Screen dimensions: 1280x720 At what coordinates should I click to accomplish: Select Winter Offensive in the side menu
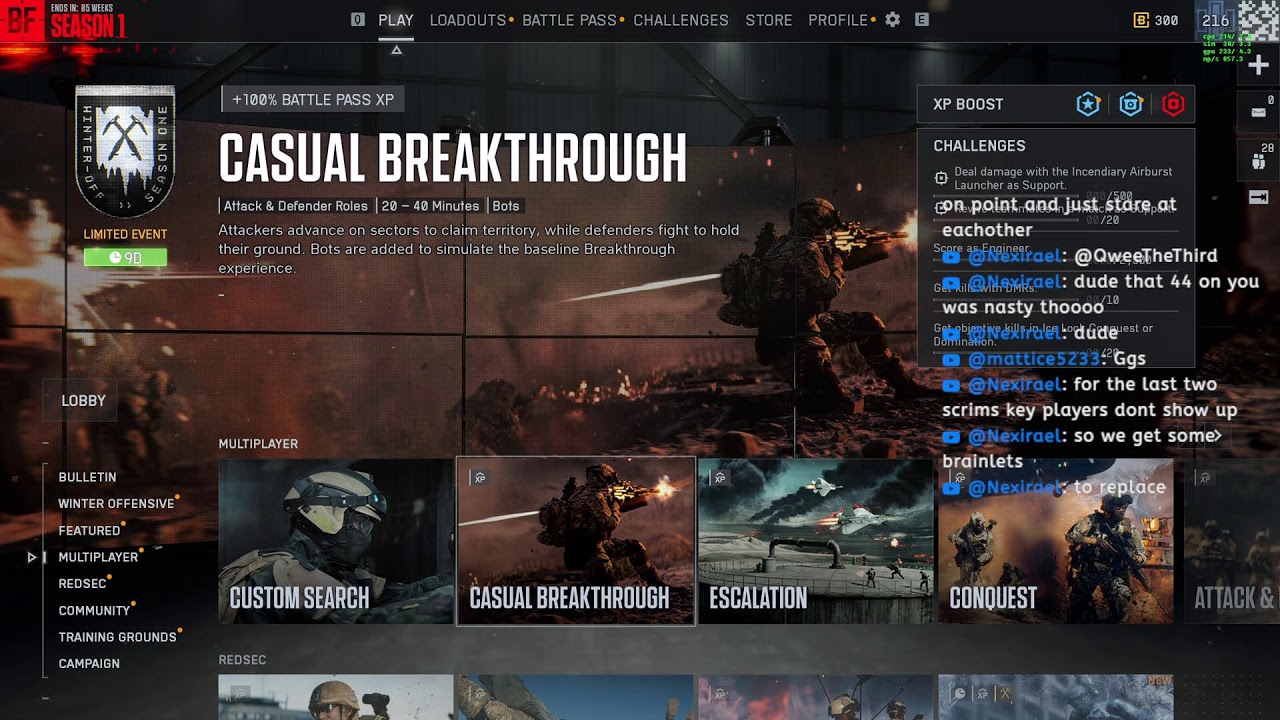(x=116, y=504)
